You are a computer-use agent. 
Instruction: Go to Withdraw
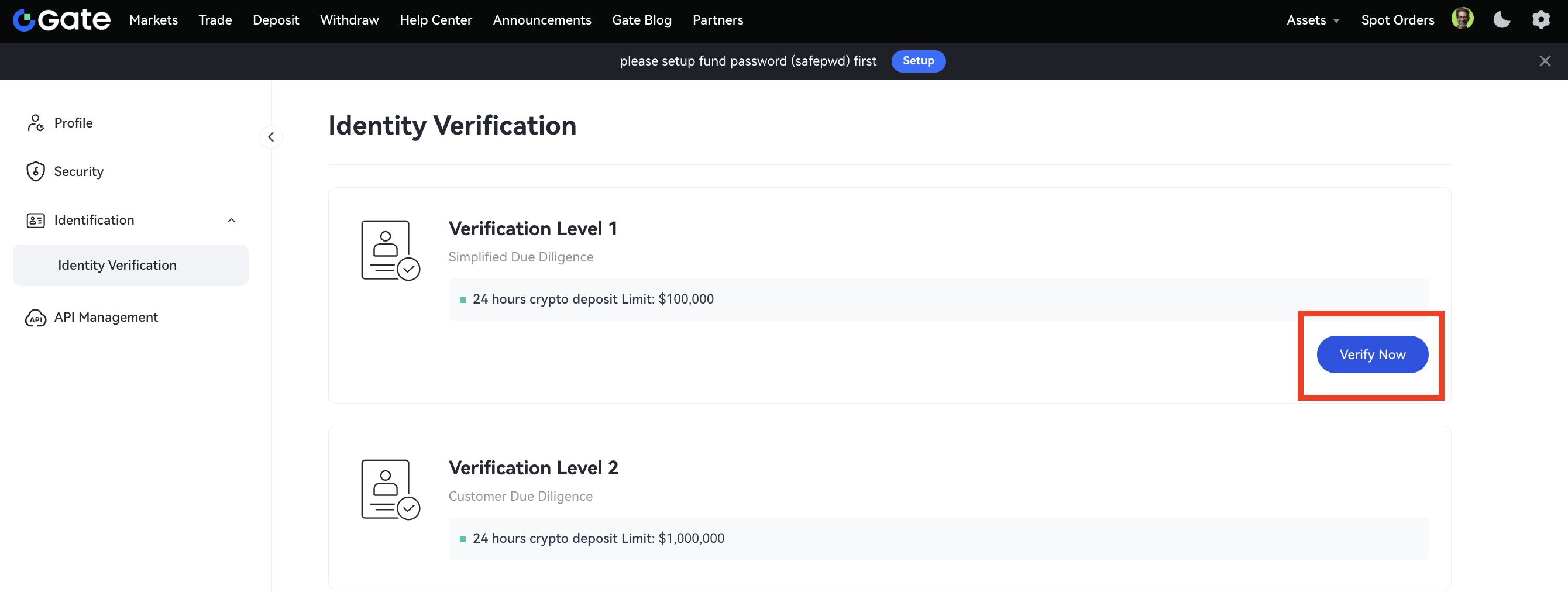coord(349,20)
